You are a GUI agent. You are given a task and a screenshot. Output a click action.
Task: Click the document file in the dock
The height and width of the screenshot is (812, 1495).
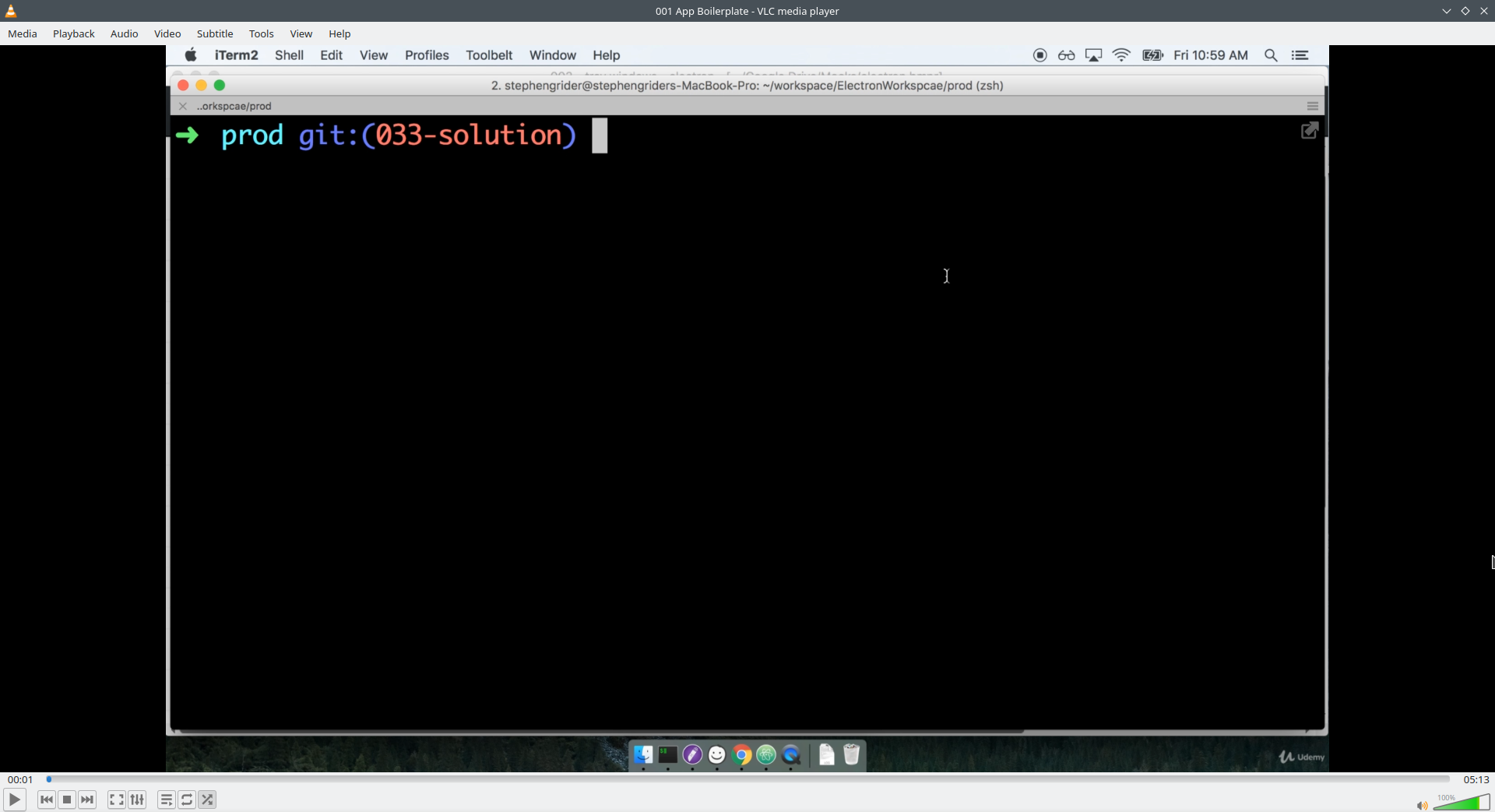[x=827, y=754]
